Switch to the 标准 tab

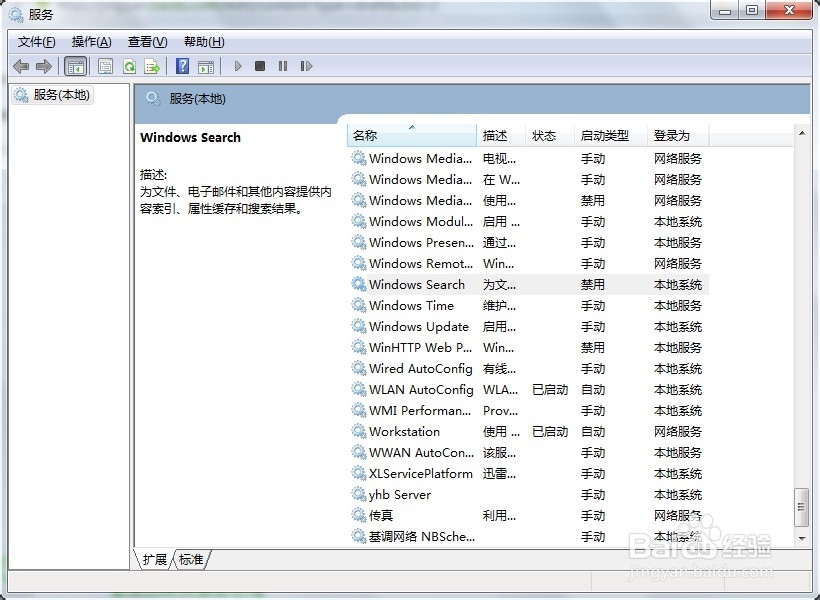coord(191,560)
